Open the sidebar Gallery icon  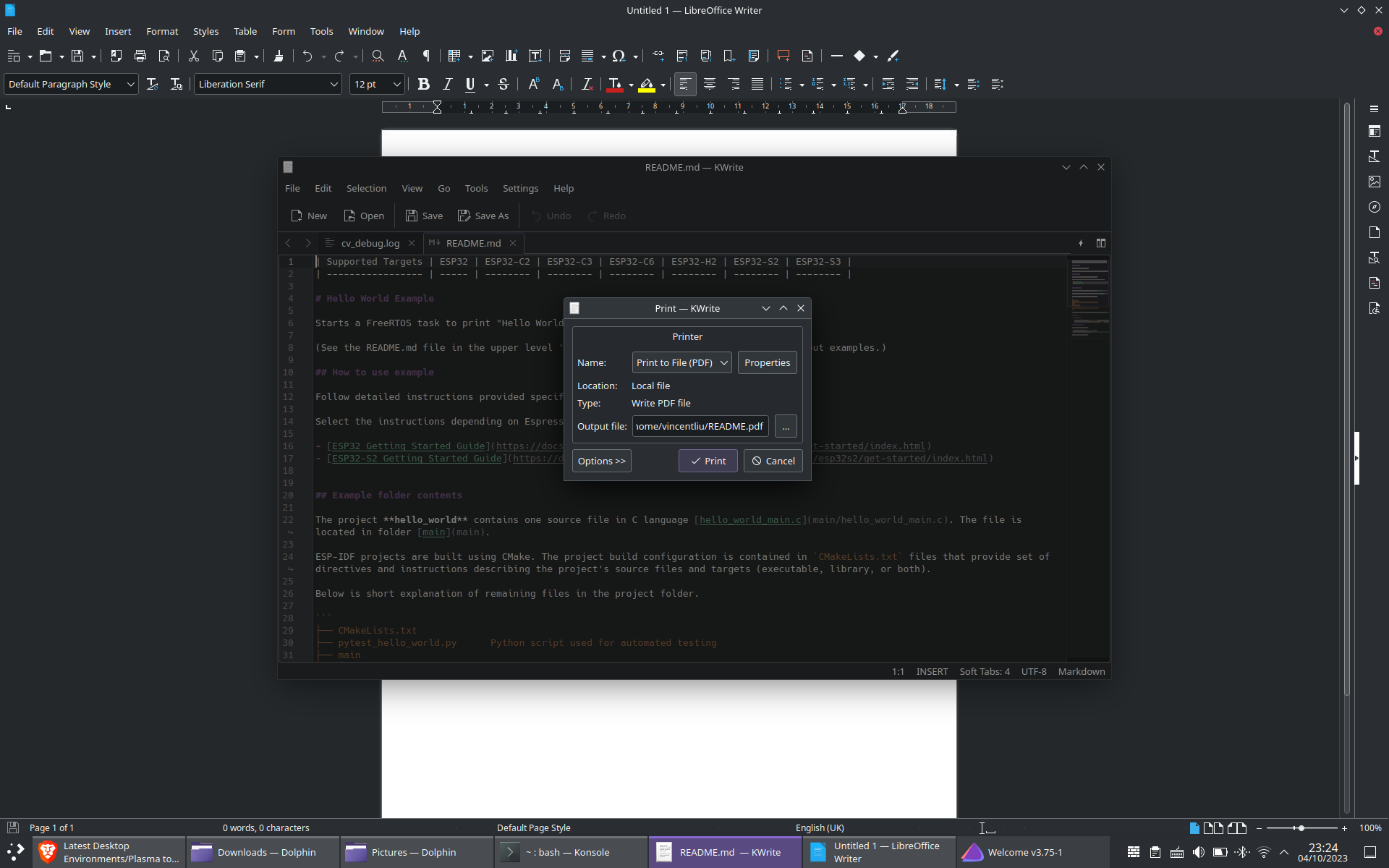[x=1374, y=182]
